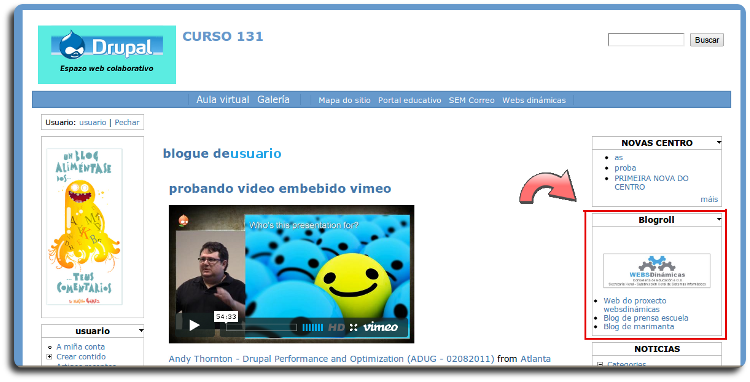Adjust the Vimeo volume bars
The image size is (750, 382).
pyautogui.click(x=313, y=327)
